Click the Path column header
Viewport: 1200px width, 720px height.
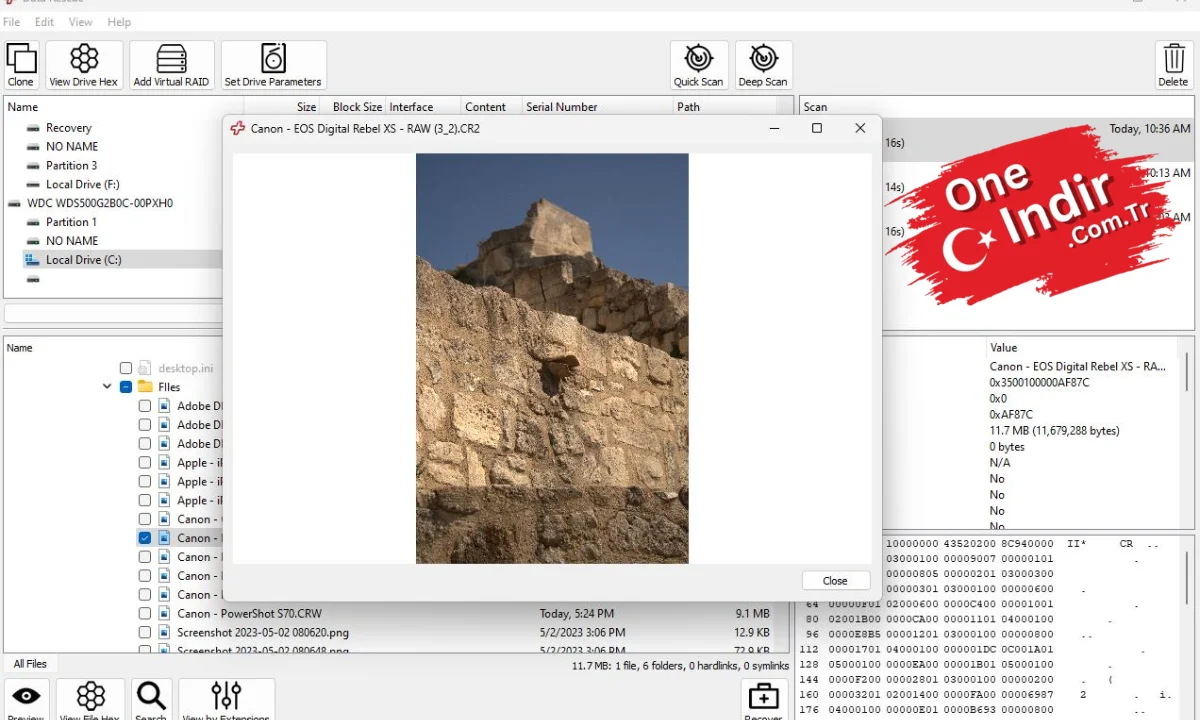point(688,107)
